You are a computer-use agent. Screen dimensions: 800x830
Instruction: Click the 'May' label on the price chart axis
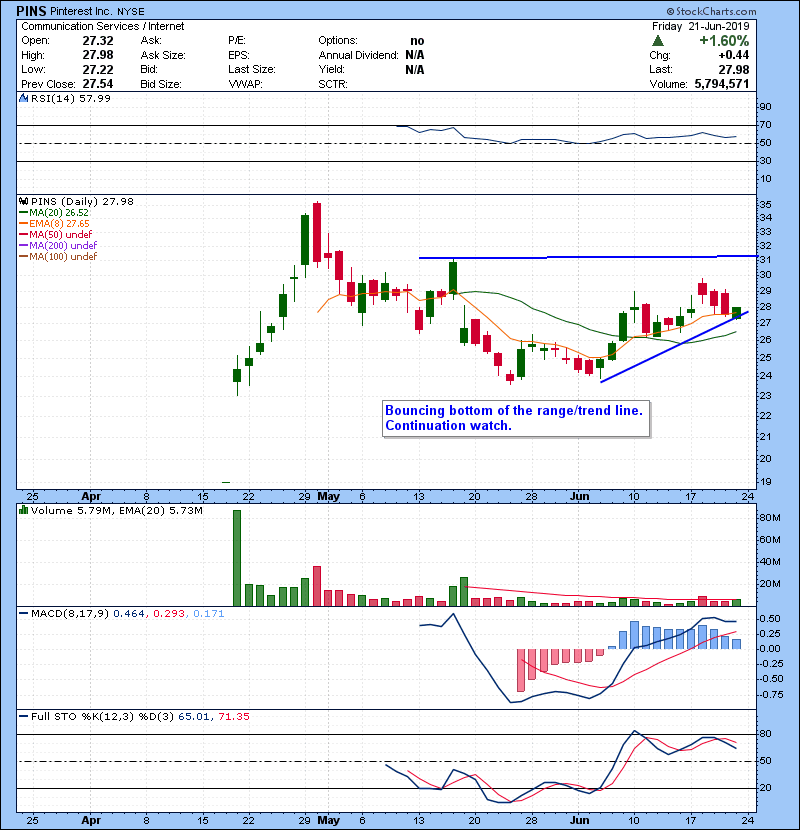pos(328,497)
